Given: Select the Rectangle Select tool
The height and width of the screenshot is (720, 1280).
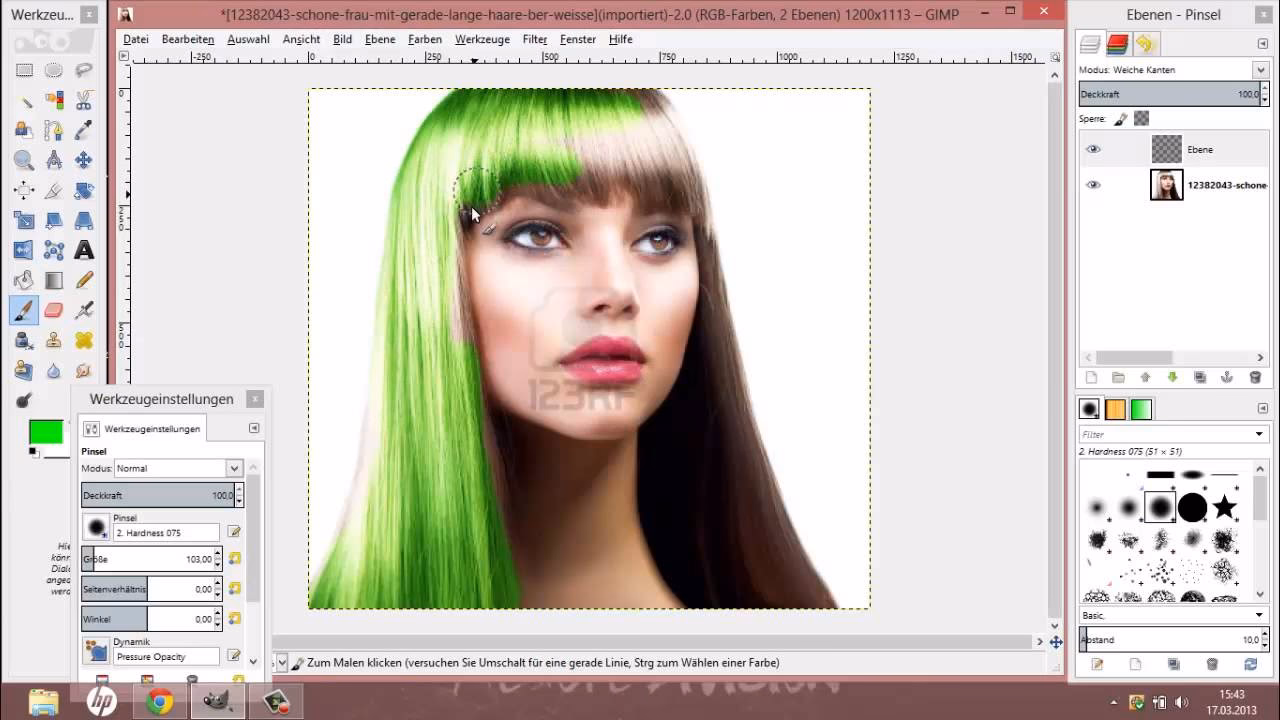Looking at the screenshot, I should click(x=24, y=71).
